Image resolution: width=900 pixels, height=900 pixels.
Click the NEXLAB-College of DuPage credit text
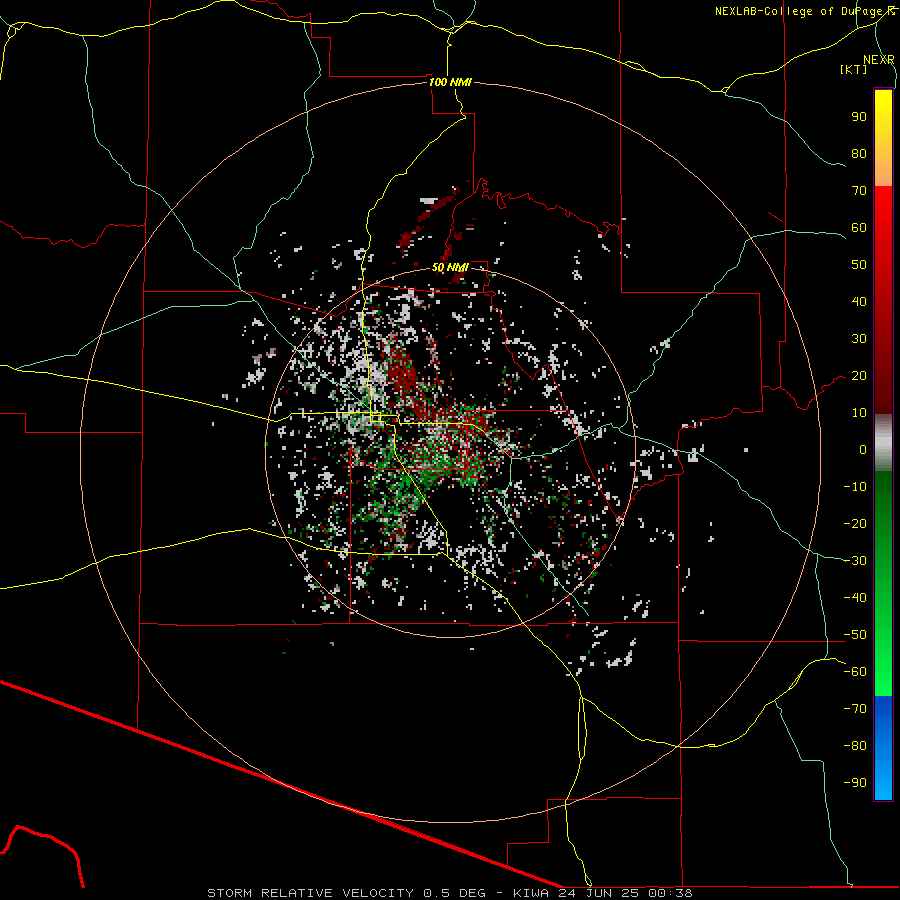(x=805, y=11)
